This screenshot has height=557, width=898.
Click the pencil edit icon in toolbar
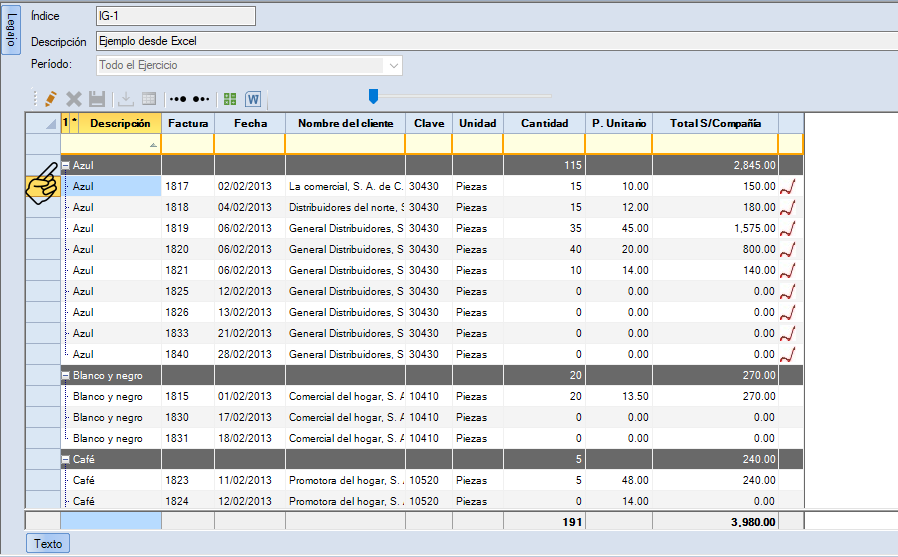tap(49, 99)
